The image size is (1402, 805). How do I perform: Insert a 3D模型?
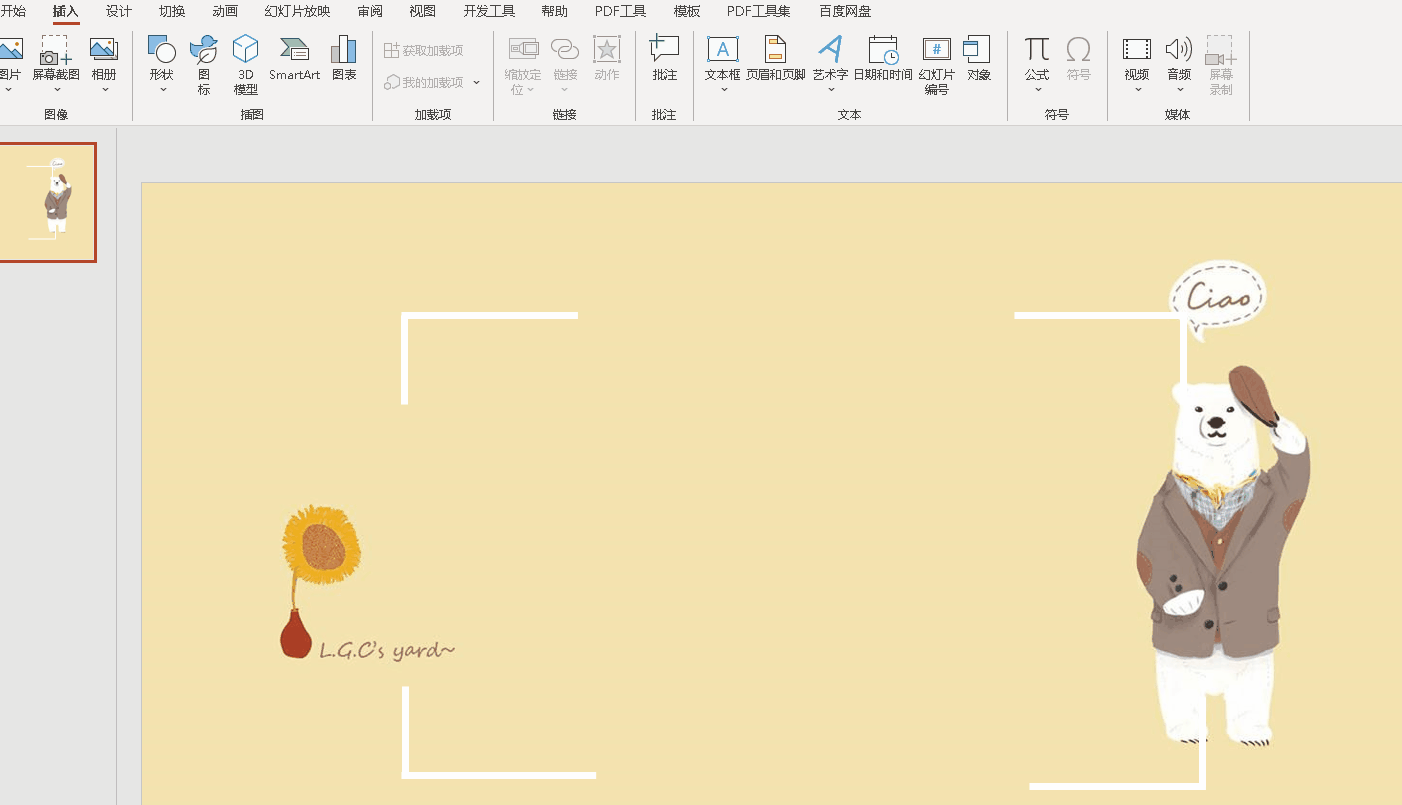point(246,65)
